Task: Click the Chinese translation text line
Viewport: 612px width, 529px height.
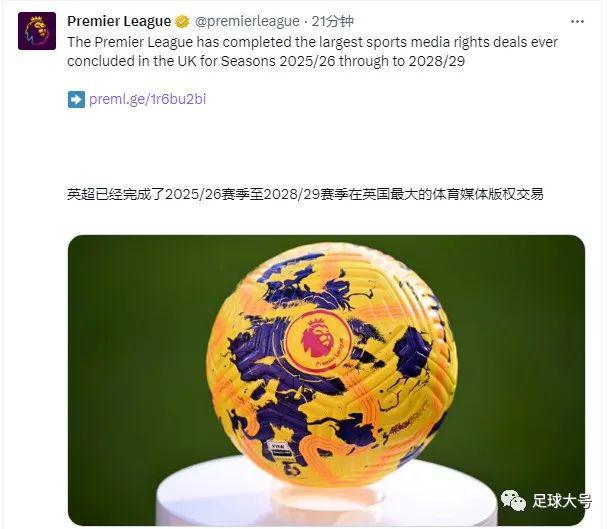Action: [305, 194]
